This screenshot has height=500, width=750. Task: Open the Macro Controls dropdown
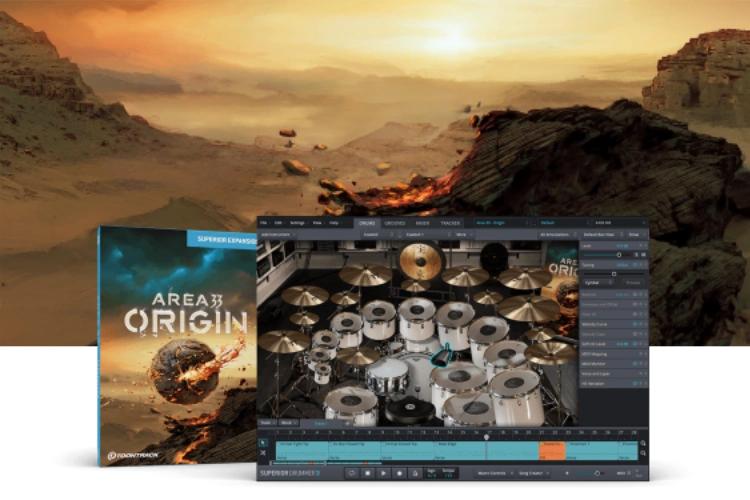click(494, 473)
